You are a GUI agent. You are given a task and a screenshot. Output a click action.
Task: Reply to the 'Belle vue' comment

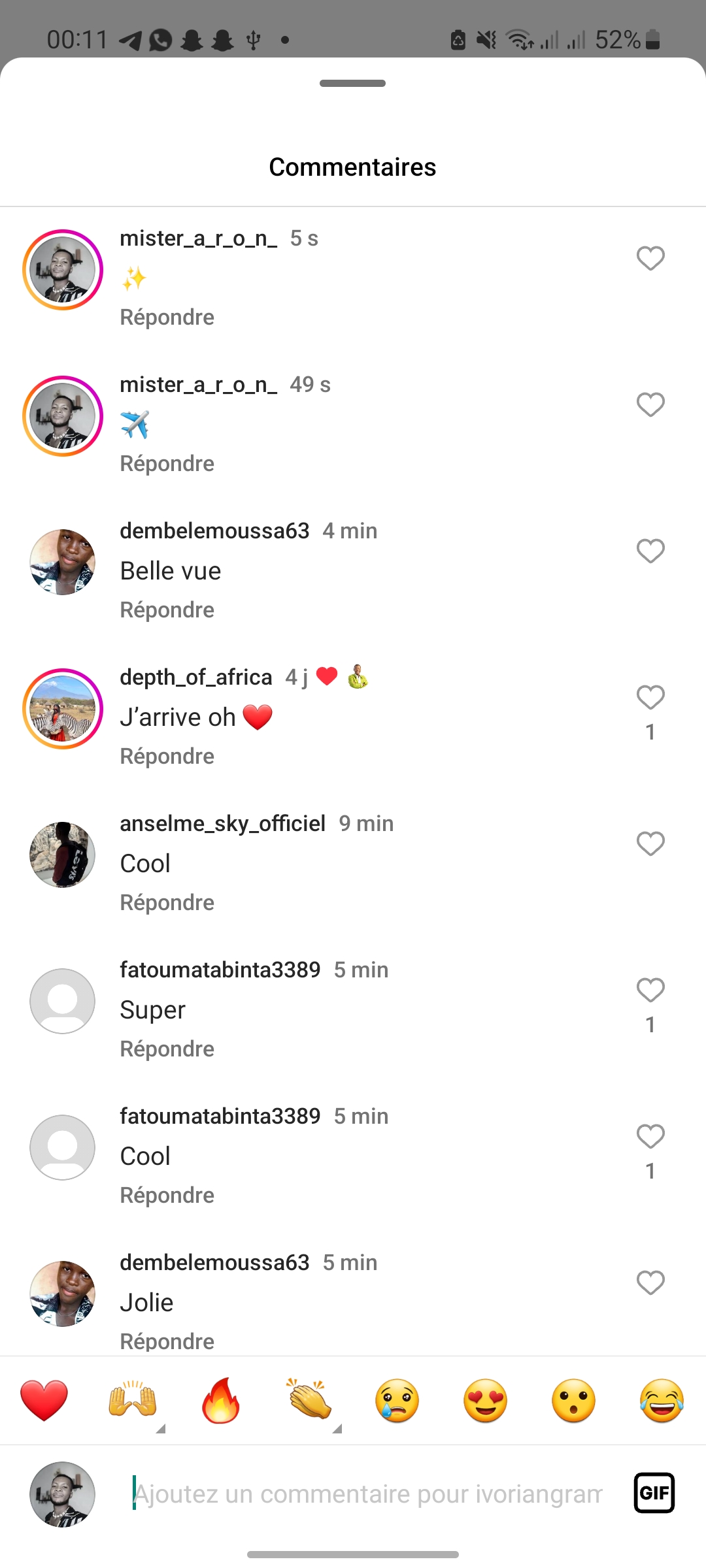click(167, 610)
